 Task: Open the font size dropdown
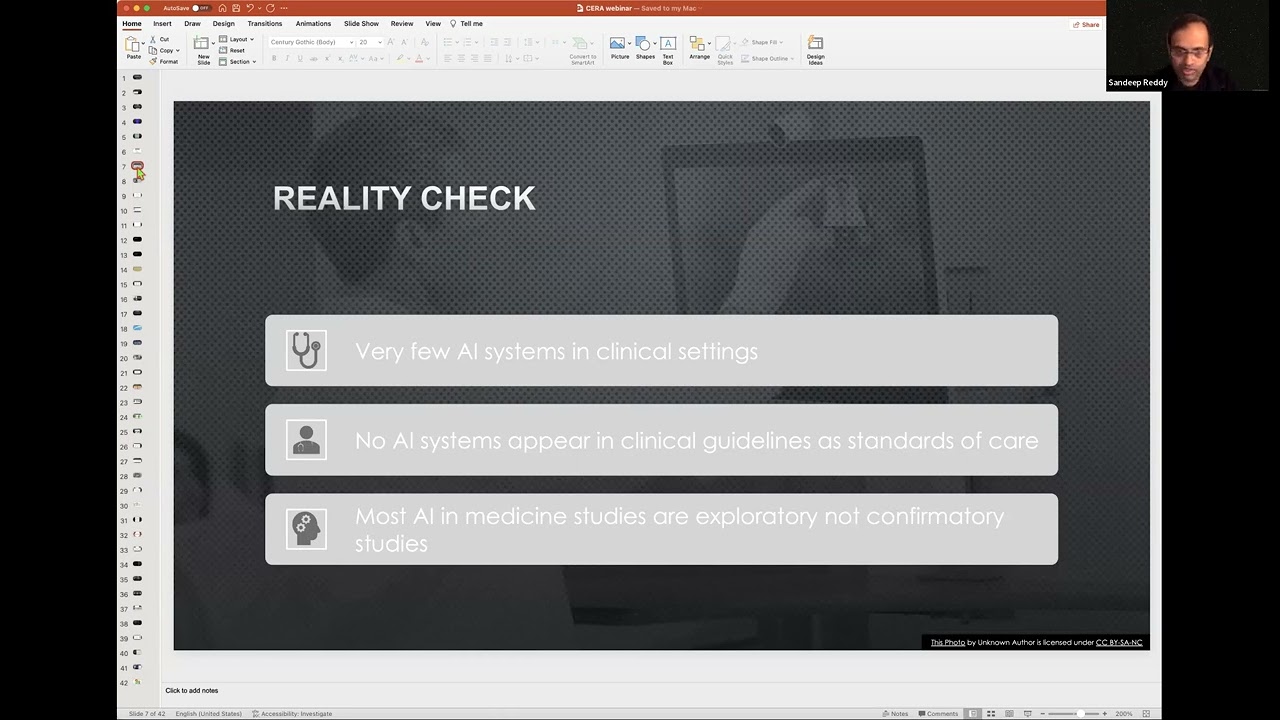click(379, 42)
